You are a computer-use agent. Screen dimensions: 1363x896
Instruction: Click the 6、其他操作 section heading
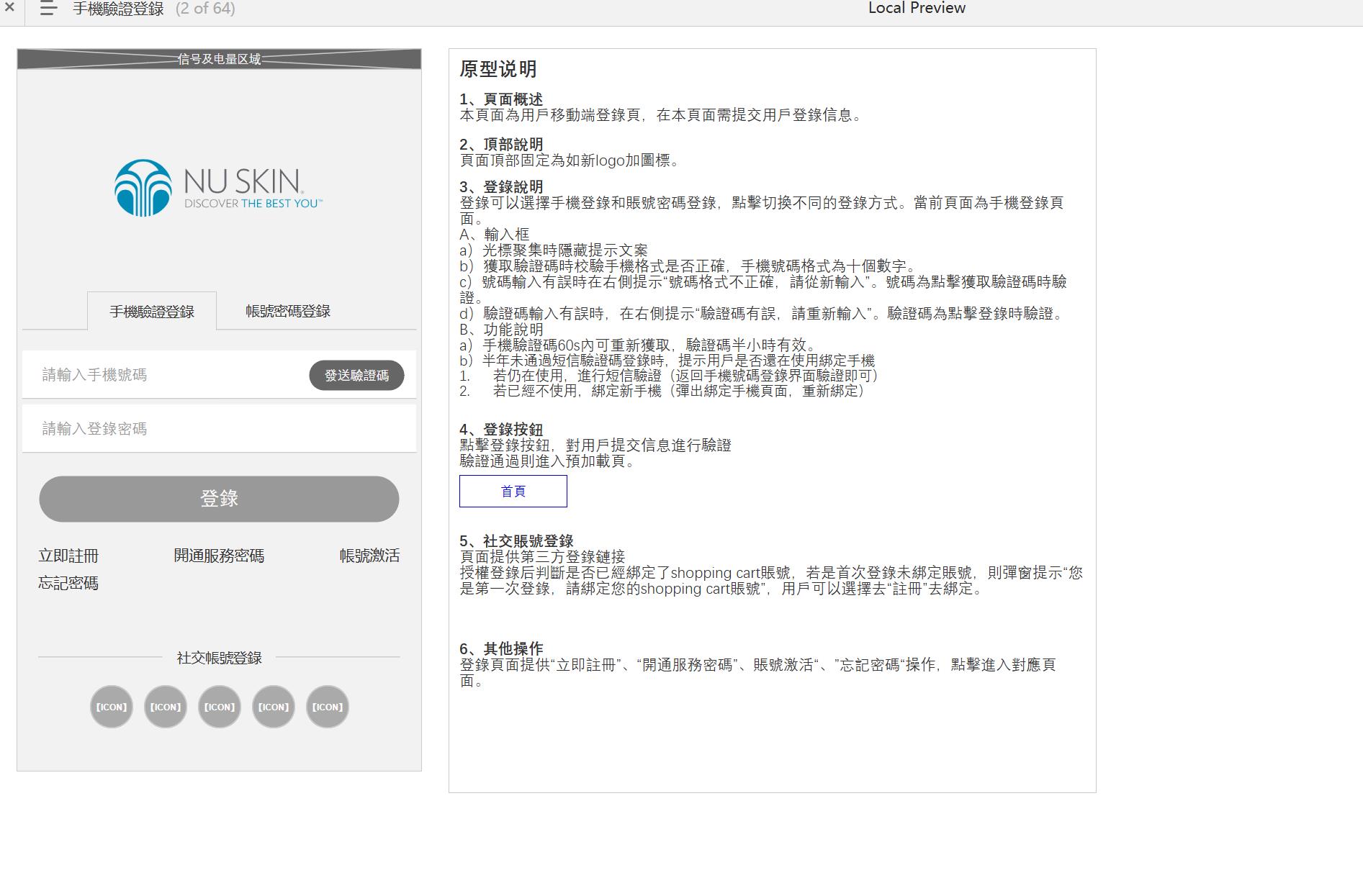pos(501,648)
